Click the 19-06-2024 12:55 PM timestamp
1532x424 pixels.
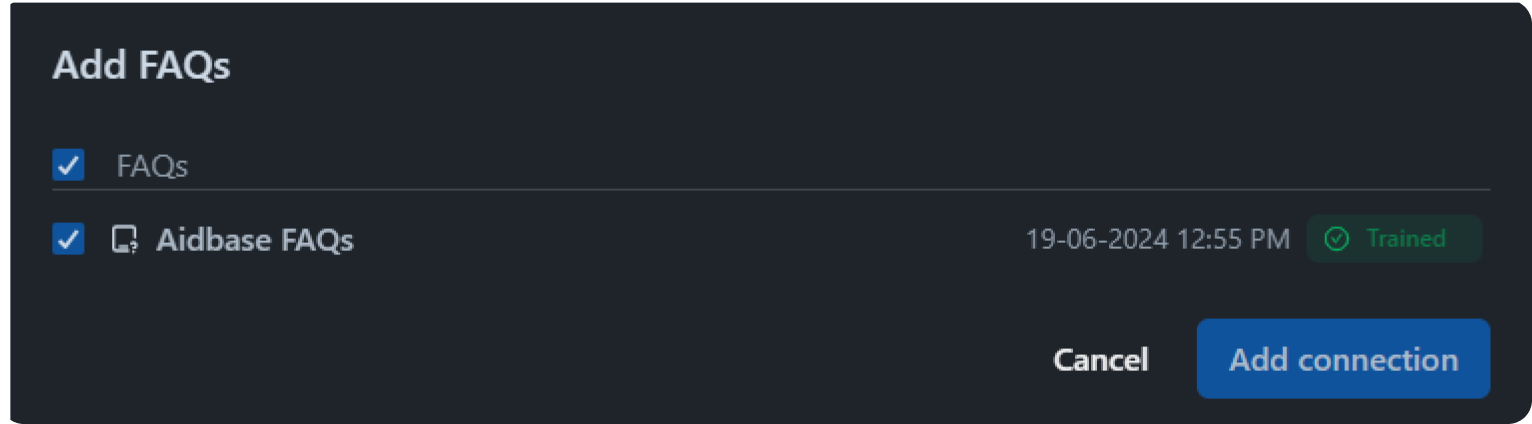point(1157,239)
